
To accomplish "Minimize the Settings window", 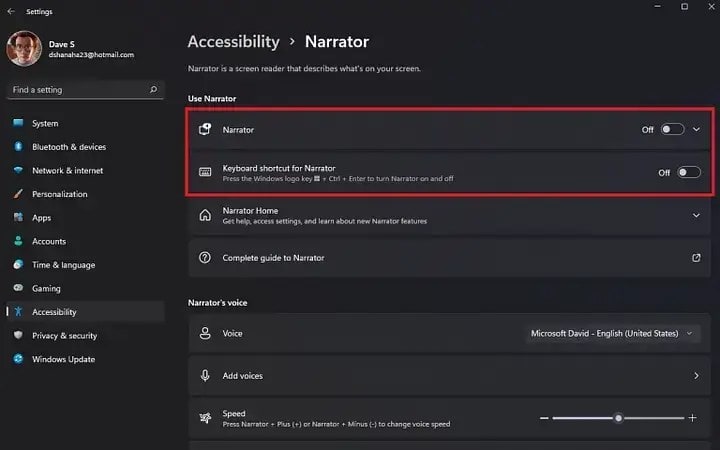I will [658, 6].
